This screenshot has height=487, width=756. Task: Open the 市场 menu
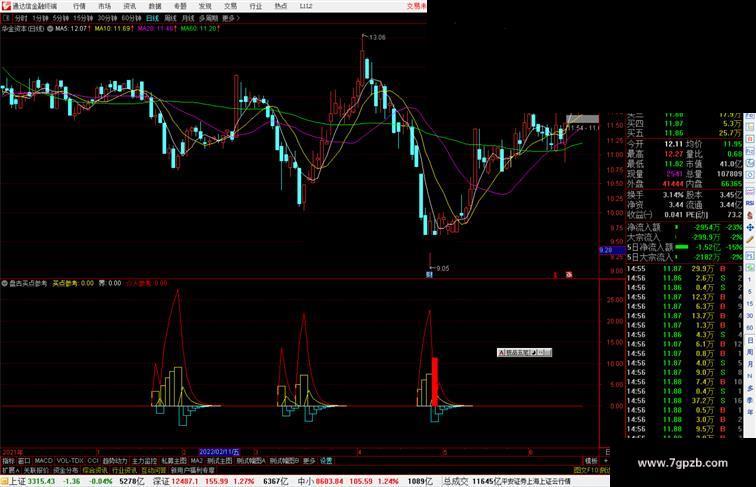(x=105, y=6)
